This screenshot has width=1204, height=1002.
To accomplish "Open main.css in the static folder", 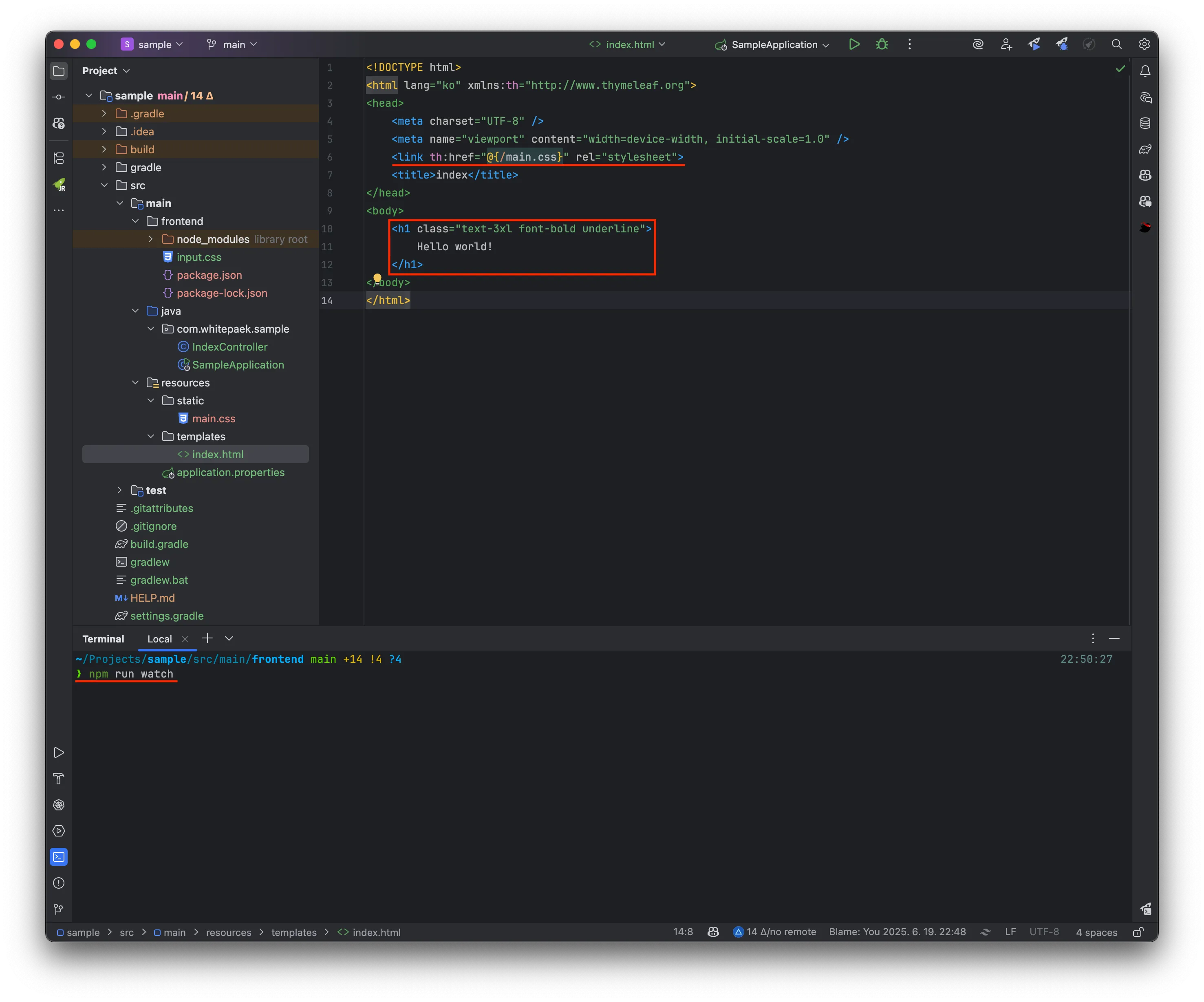I will (x=213, y=418).
